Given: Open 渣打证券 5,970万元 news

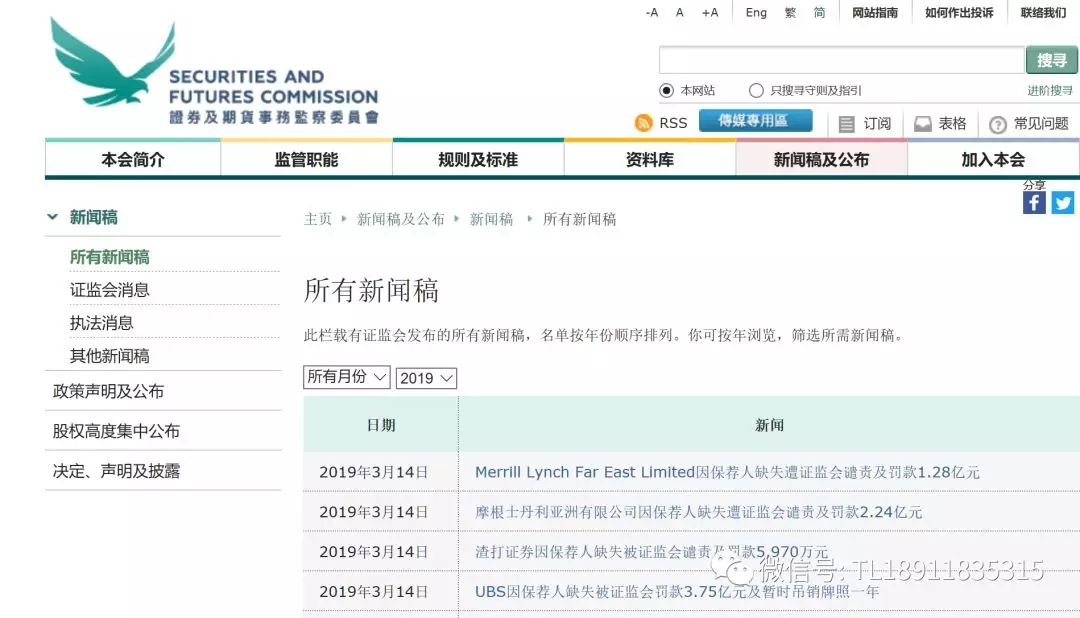Looking at the screenshot, I should pyautogui.click(x=651, y=552).
